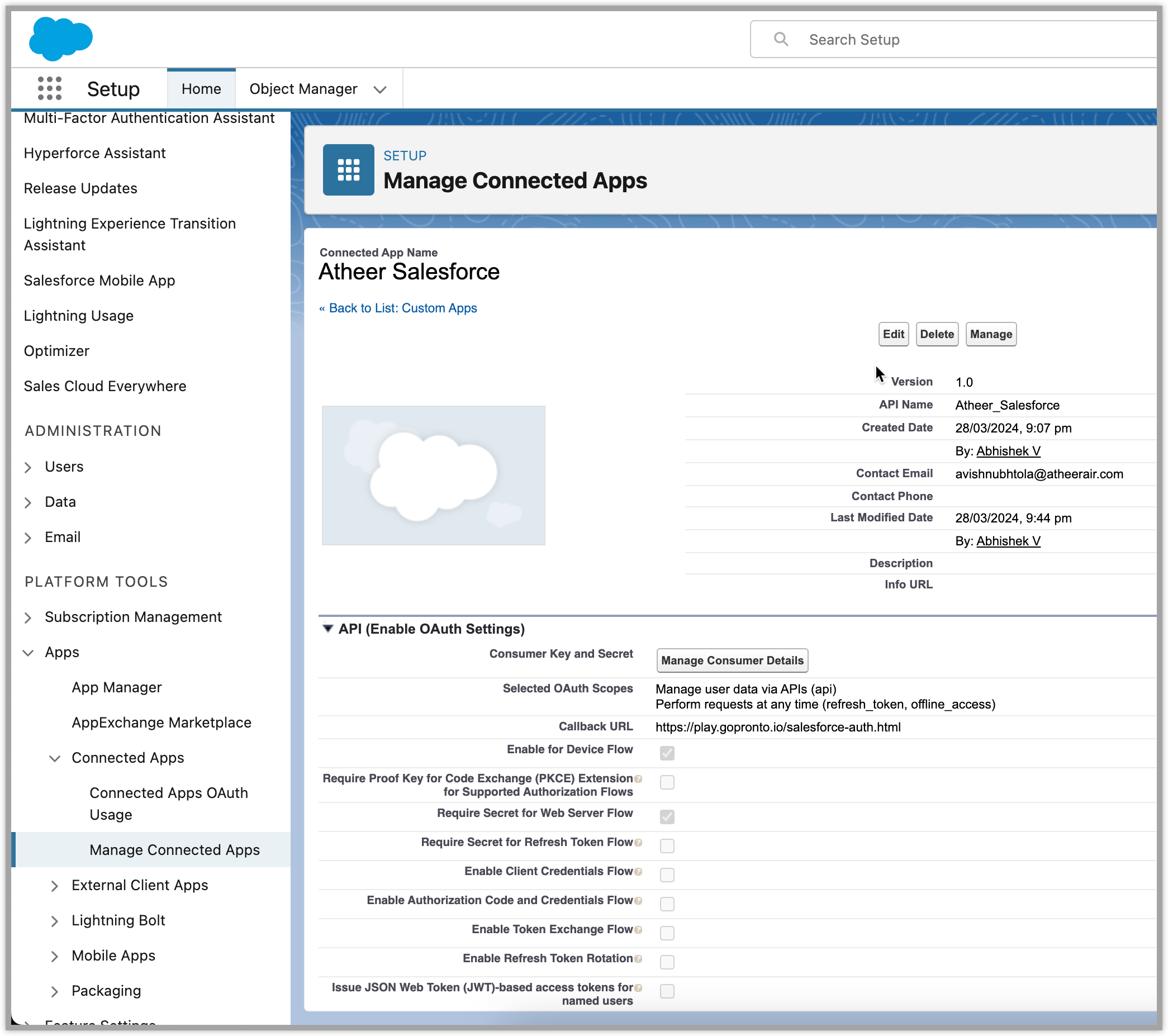Click help icon beside Enable Client Credentials Flow
Viewport: 1168px width, 1036px height.
[x=638, y=871]
